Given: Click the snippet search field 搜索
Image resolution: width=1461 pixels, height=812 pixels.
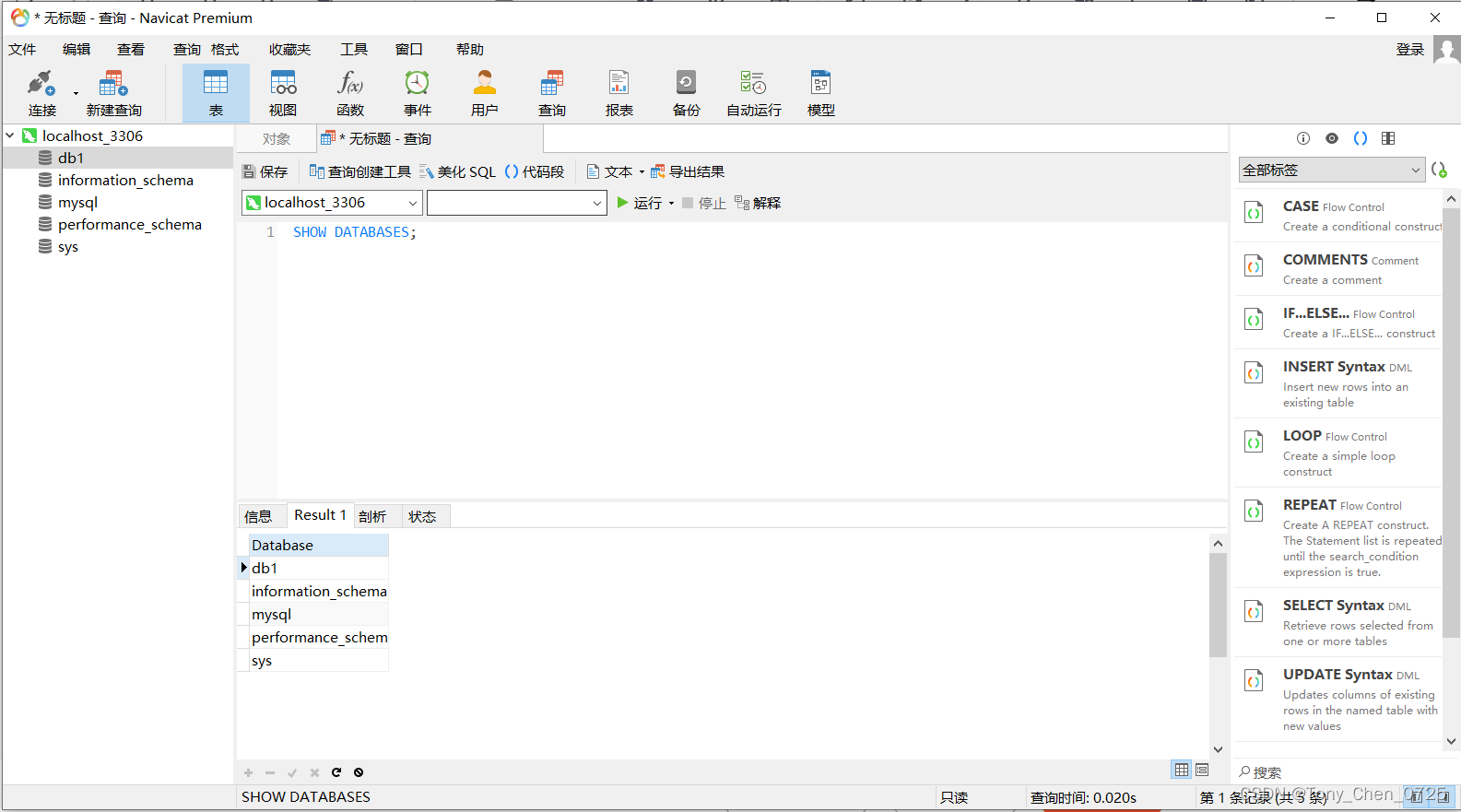Looking at the screenshot, I should (1337, 772).
